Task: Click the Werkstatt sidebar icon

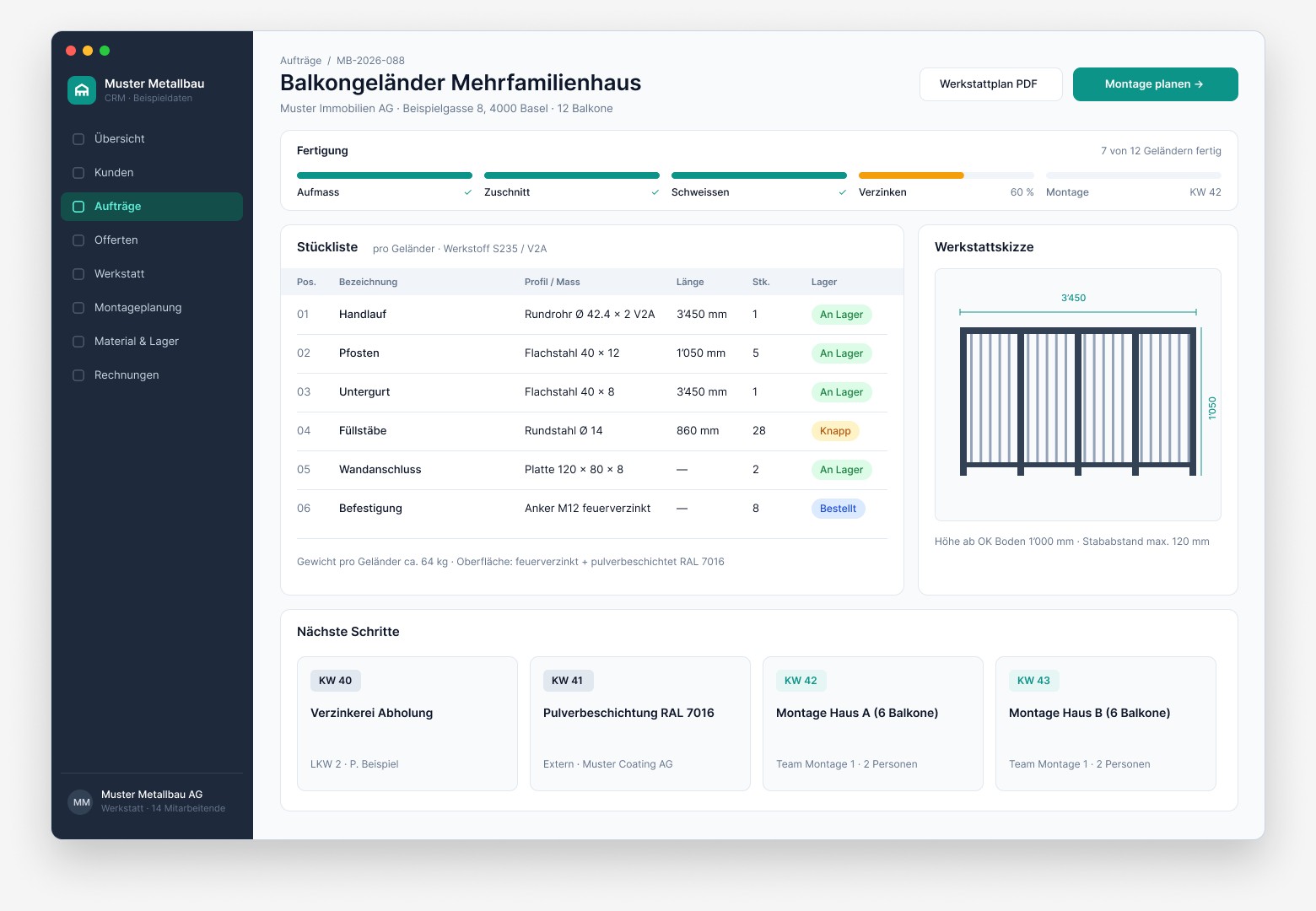Action: click(x=78, y=274)
